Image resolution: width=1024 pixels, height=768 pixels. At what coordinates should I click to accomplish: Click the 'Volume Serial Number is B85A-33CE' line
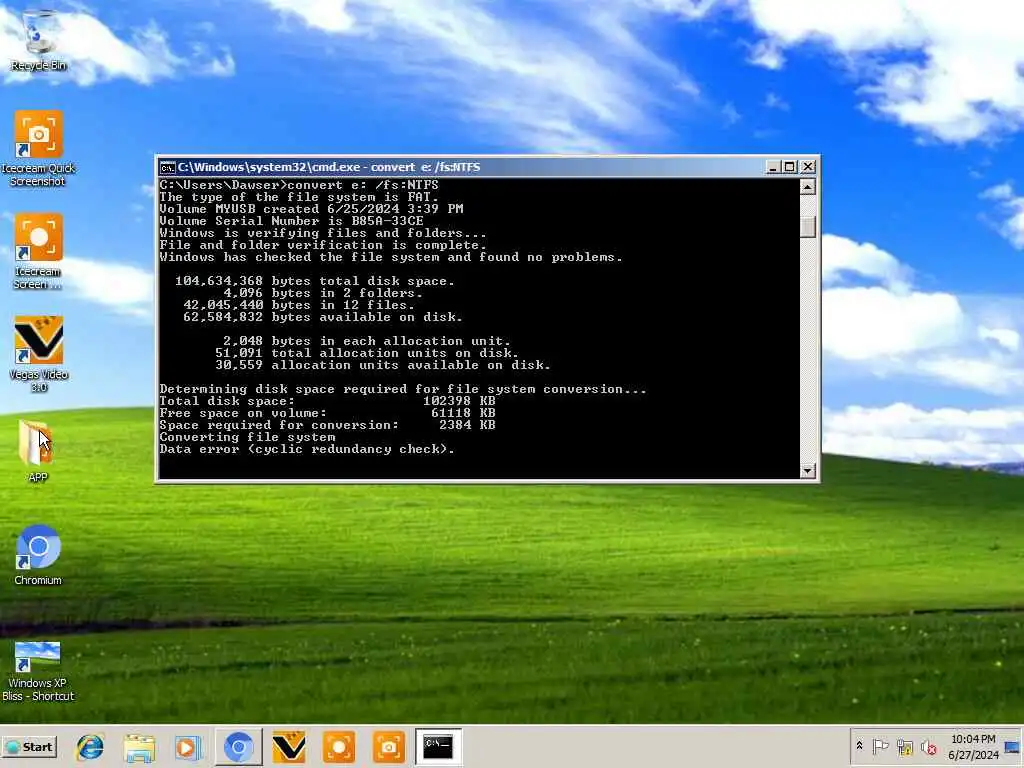pyautogui.click(x=291, y=221)
